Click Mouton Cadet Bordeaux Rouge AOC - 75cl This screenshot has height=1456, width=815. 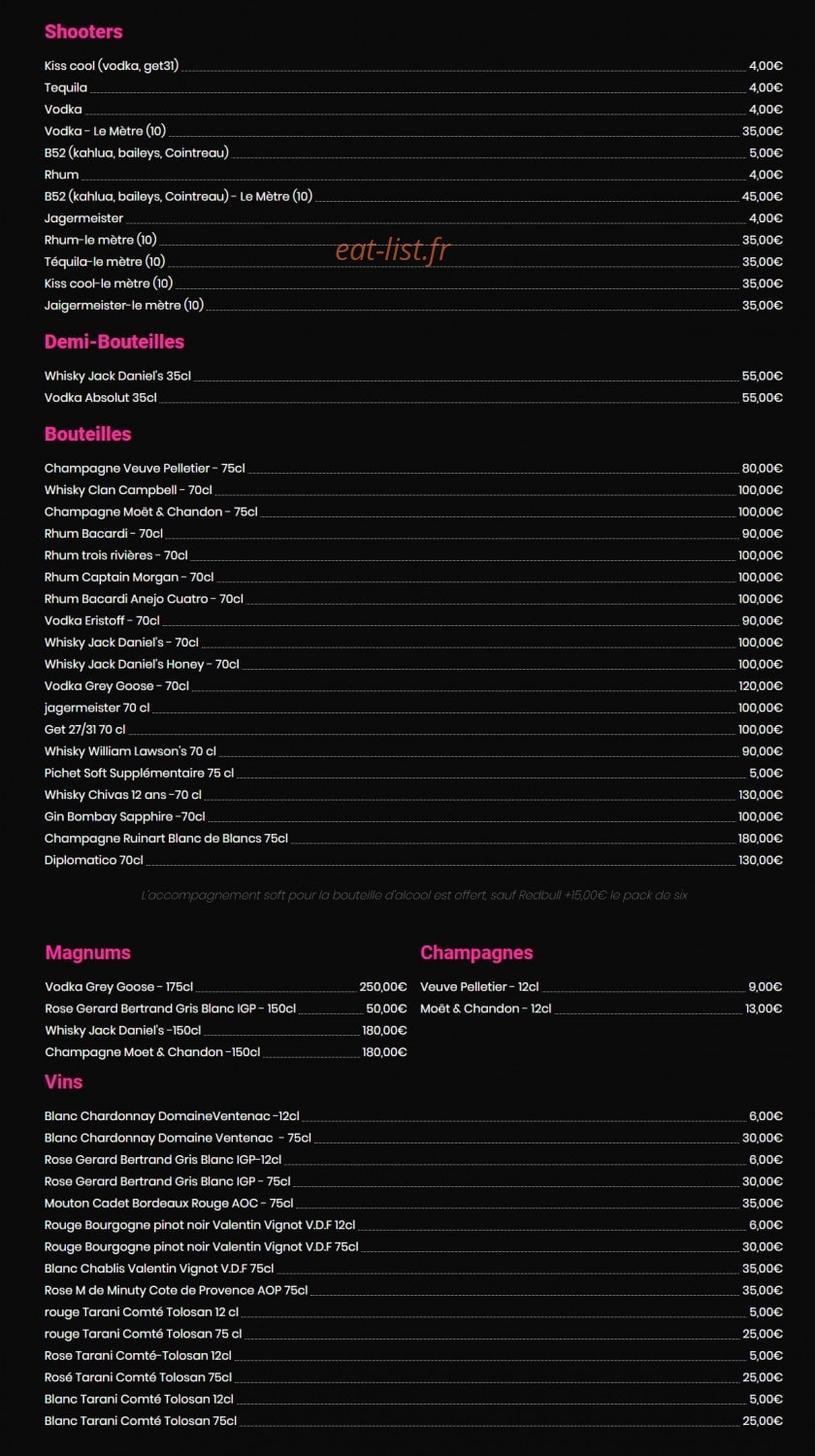point(413,1204)
